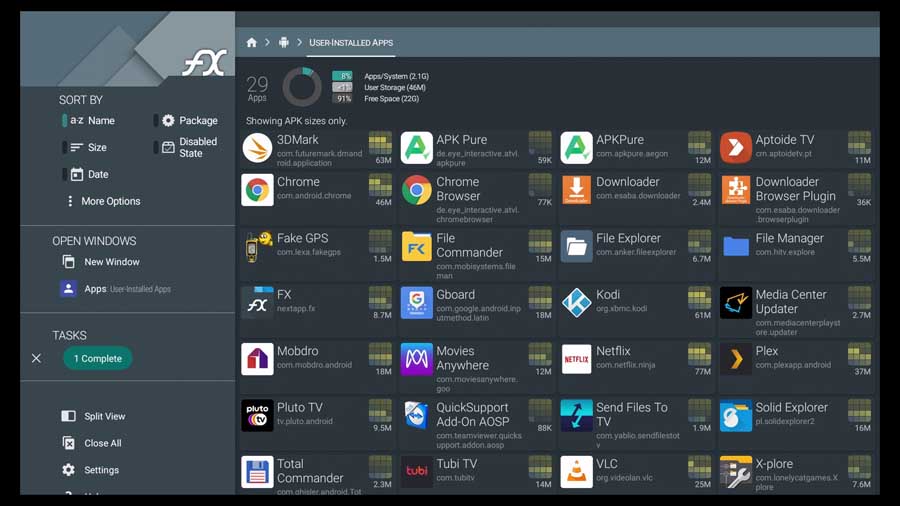Select the Downloader Browser Plugin icon
900x506 pixels.
point(736,190)
